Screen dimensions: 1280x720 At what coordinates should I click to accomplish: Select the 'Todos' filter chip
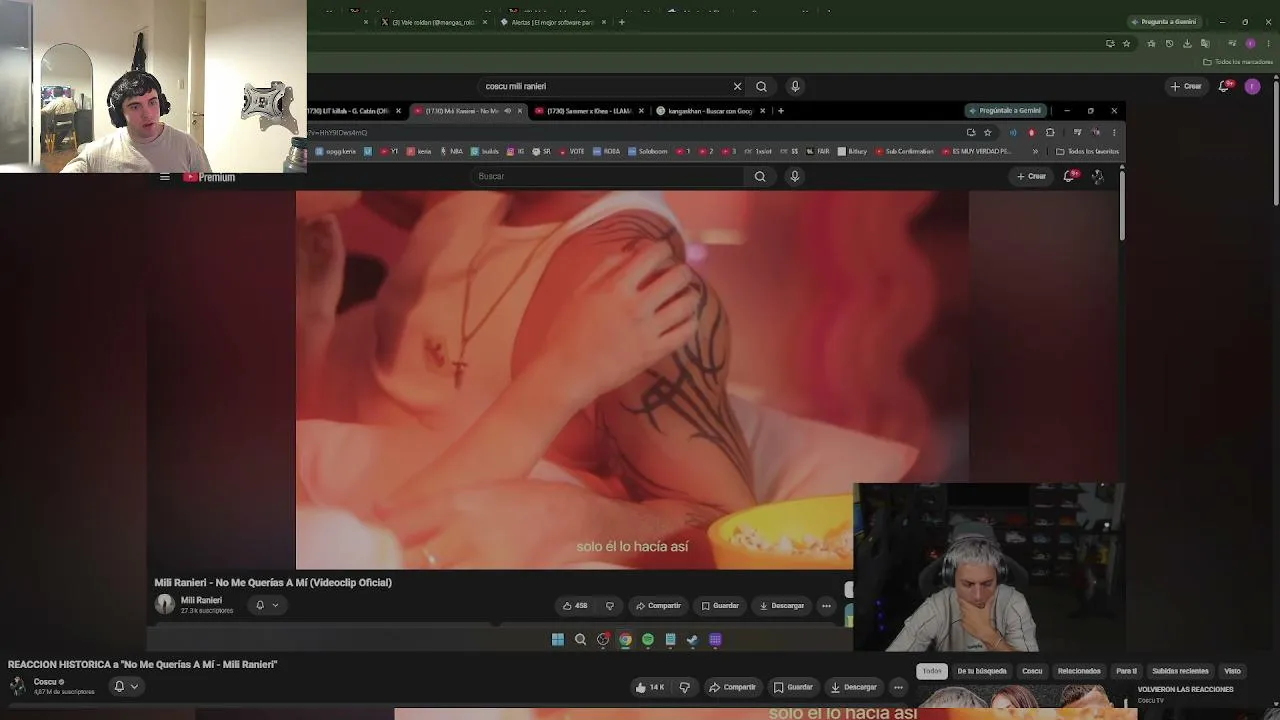932,671
